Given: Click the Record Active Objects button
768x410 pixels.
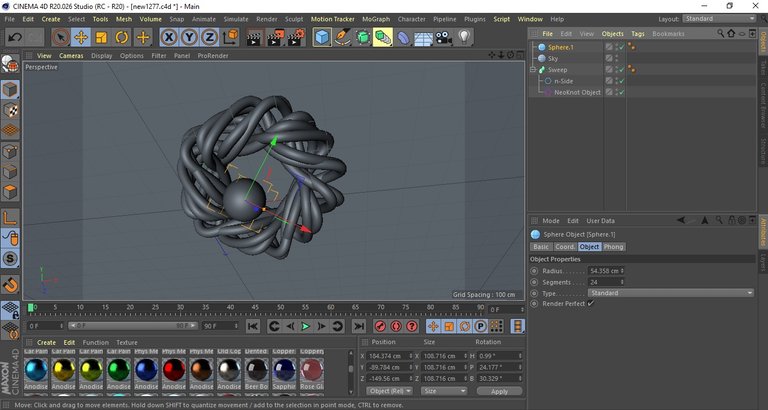Looking at the screenshot, I should click(x=380, y=326).
